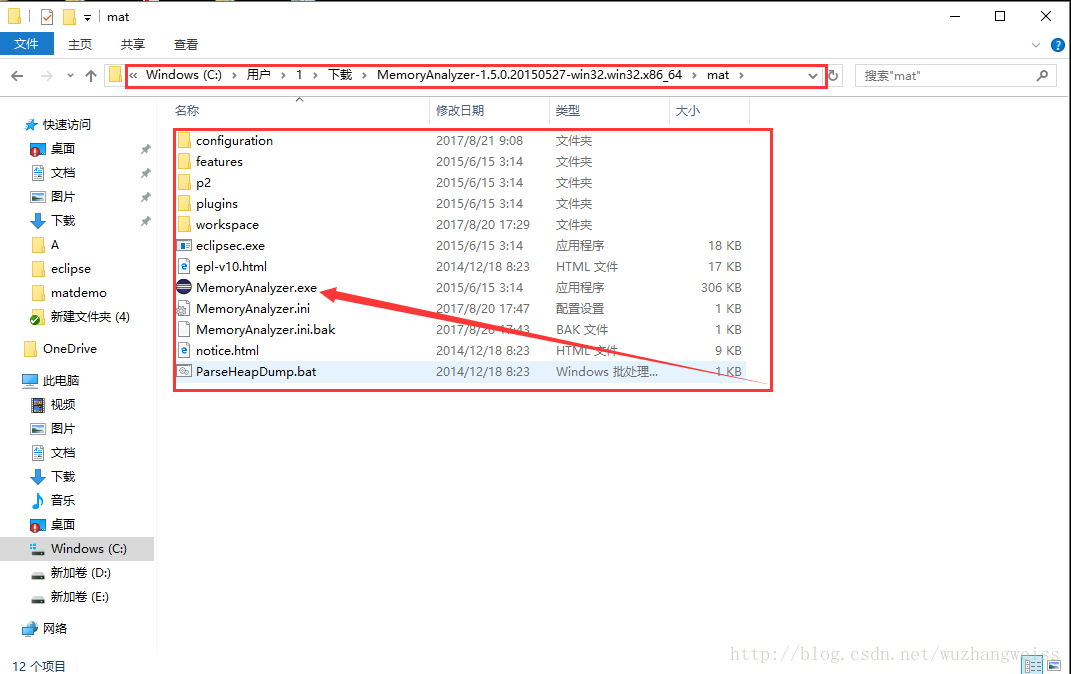Screen dimensions: 1071x674
Task: Open eclipse folder in sidebar
Action: pyautogui.click(x=70, y=268)
